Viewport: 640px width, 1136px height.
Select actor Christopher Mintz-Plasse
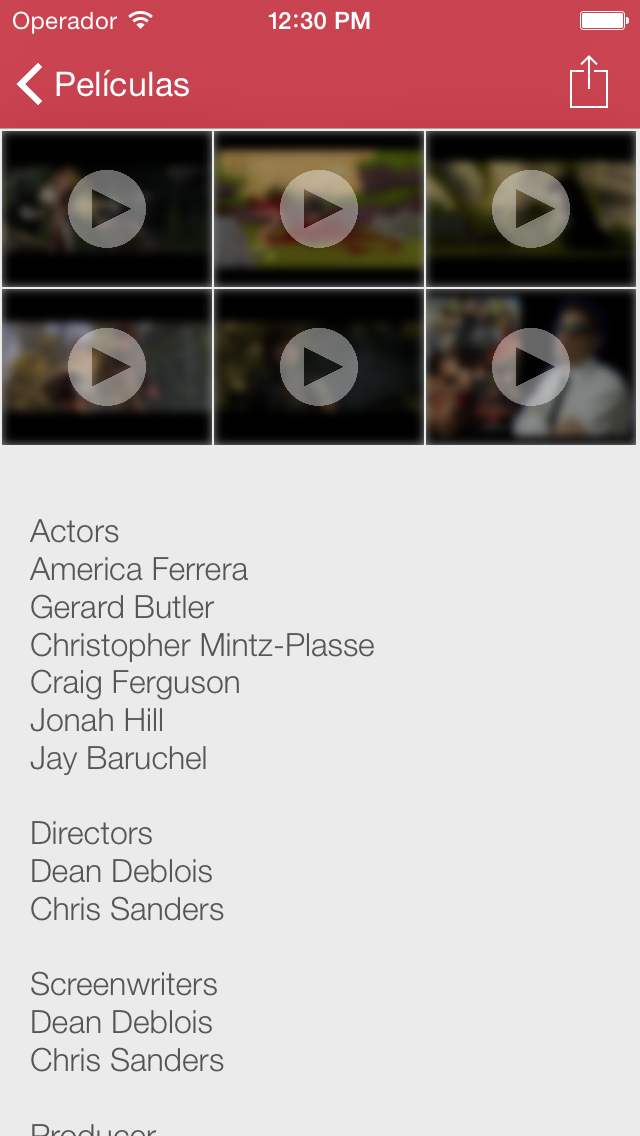click(202, 646)
